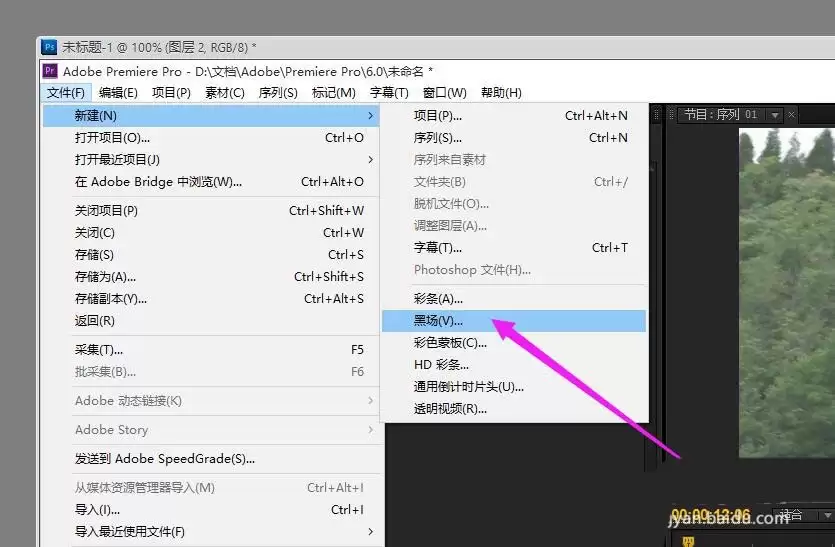Select 项目(P)... in the New submenu
The width and height of the screenshot is (835, 547).
point(514,116)
